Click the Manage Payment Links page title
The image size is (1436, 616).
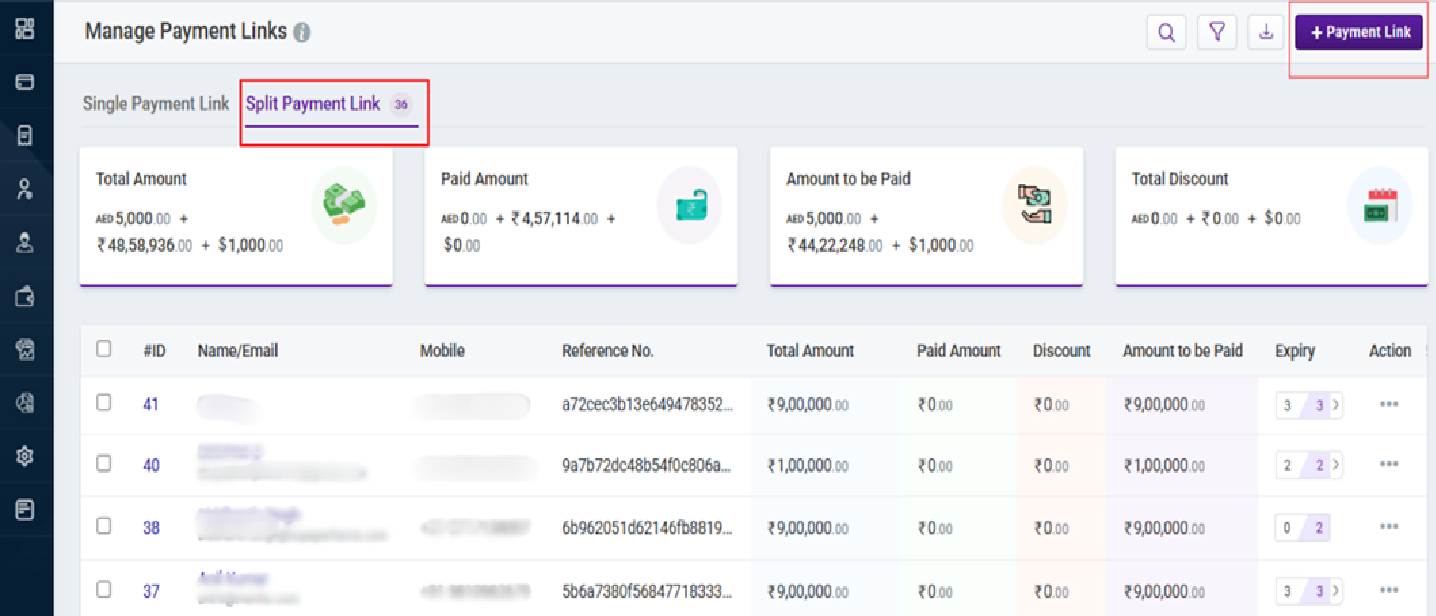pyautogui.click(x=186, y=31)
